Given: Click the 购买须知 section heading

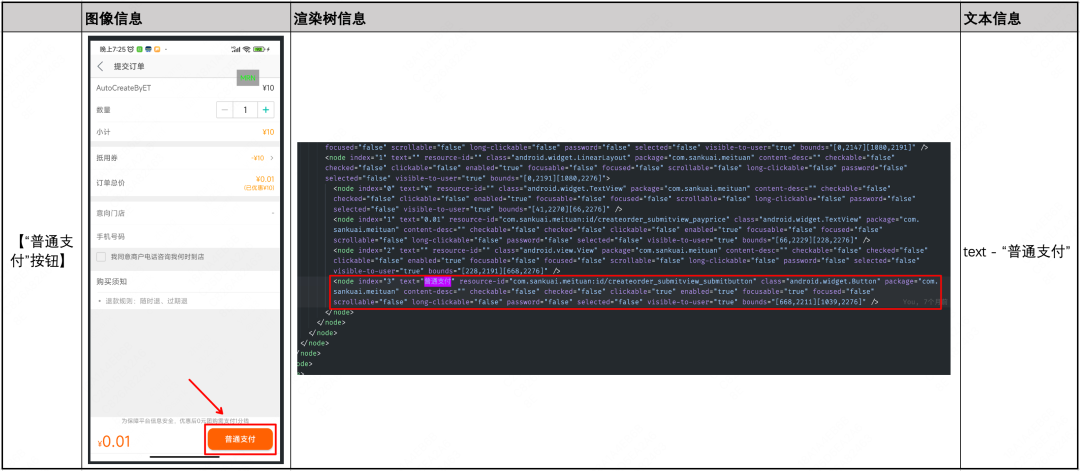Looking at the screenshot, I should [x=112, y=282].
